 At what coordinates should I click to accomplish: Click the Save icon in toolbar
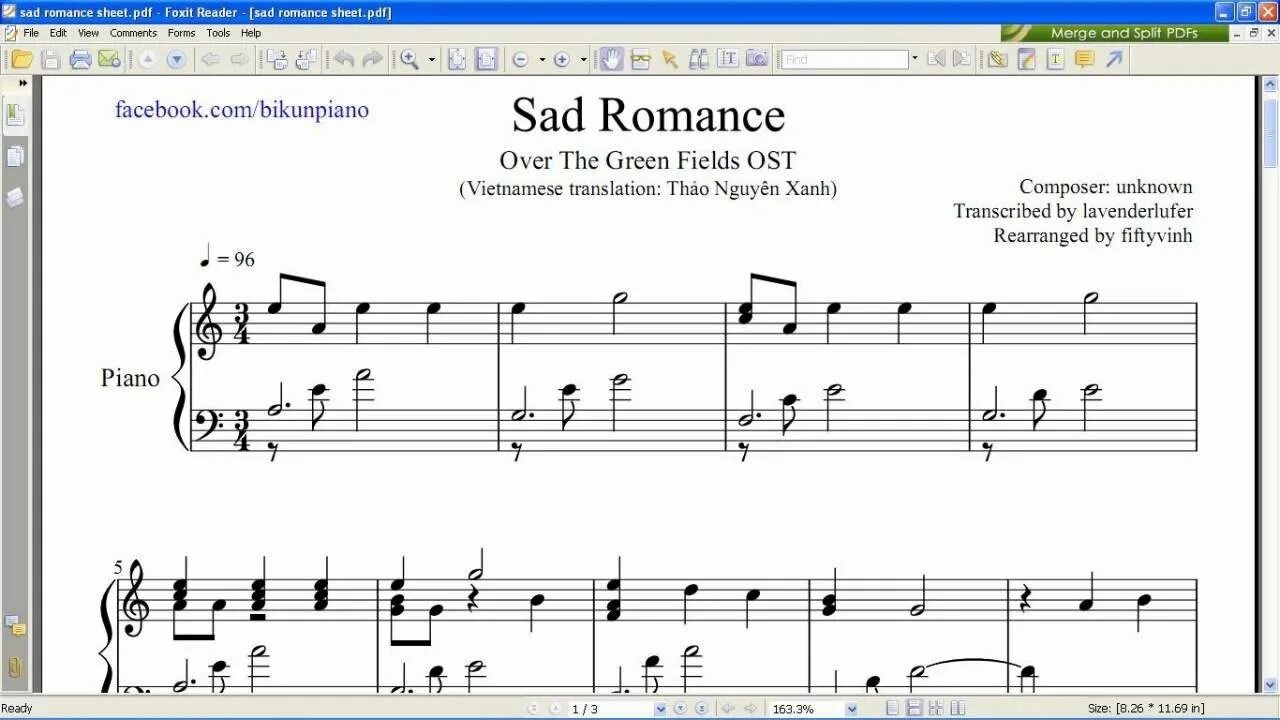[51, 59]
